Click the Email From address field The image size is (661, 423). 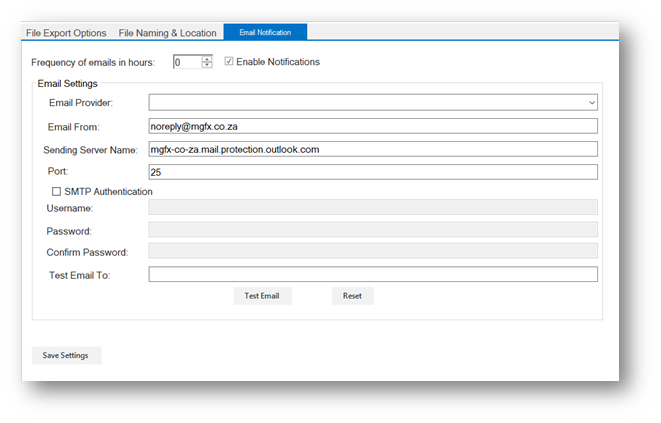(x=372, y=126)
